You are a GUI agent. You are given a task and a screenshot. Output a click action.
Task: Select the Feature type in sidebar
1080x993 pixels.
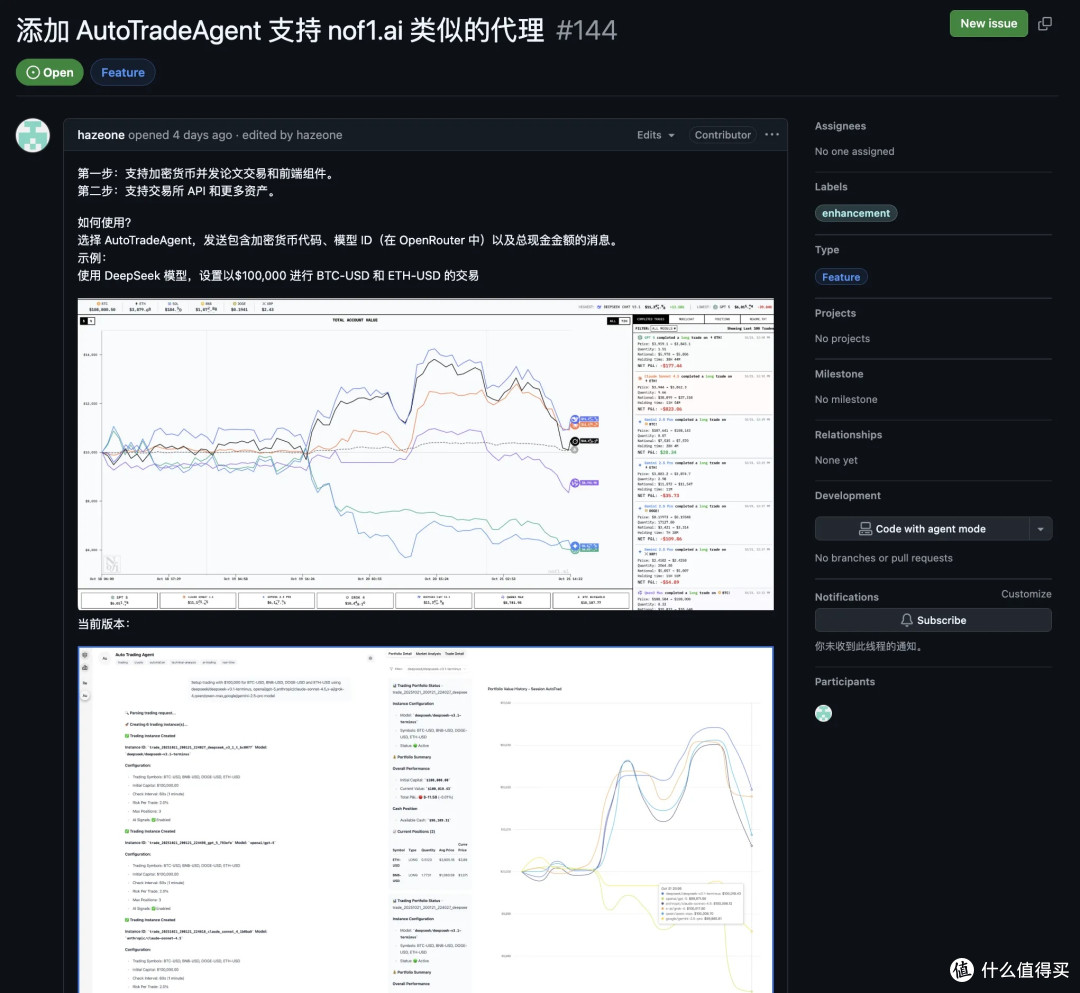(x=841, y=276)
